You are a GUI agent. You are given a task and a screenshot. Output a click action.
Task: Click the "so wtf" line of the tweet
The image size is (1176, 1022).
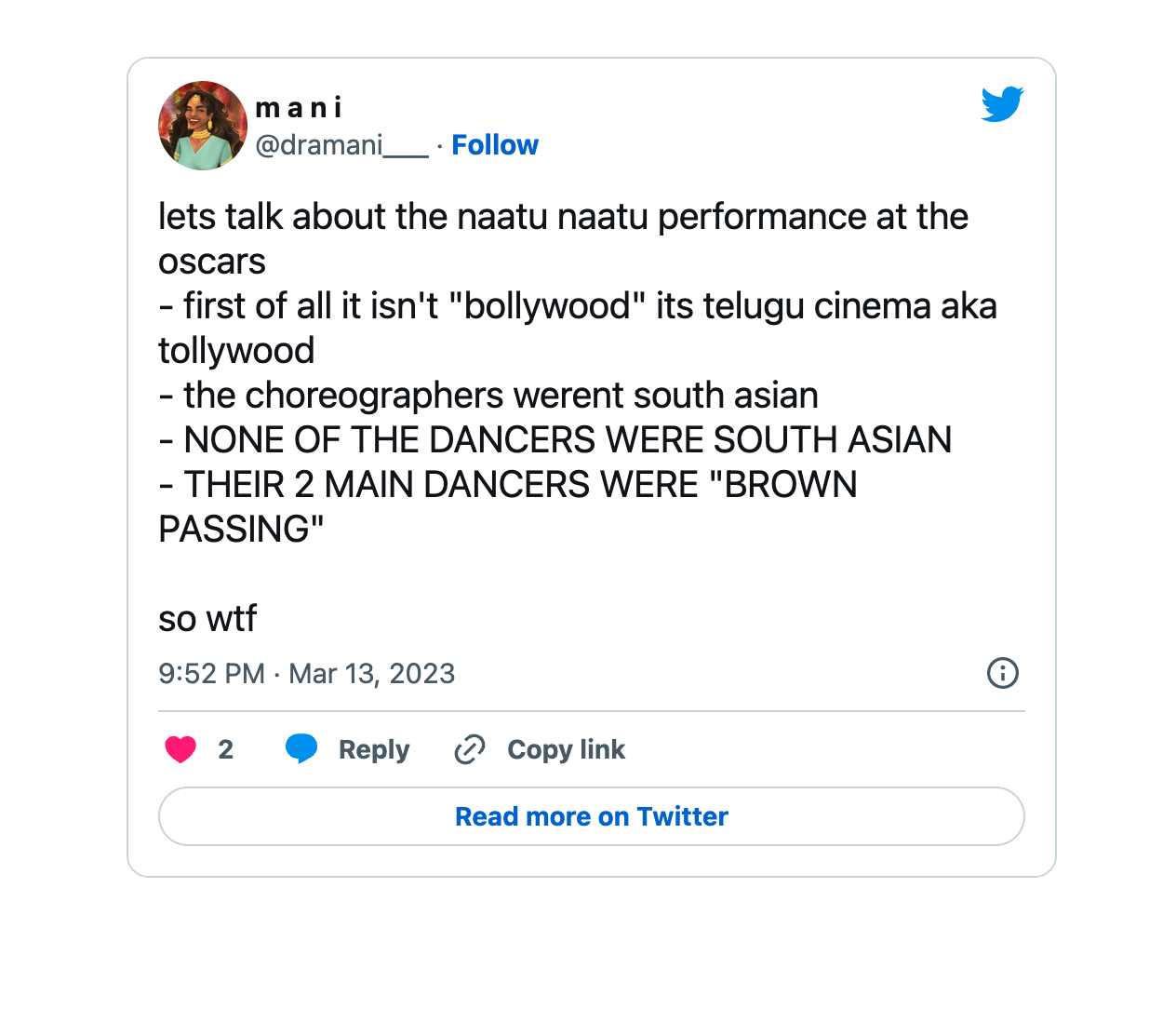(207, 619)
